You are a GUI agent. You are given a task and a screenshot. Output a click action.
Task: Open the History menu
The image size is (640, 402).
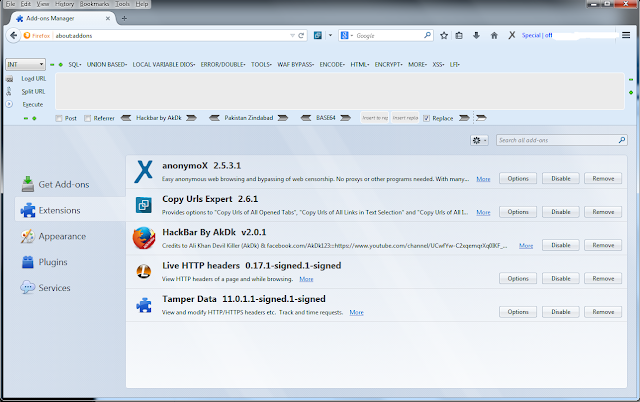pos(64,4)
